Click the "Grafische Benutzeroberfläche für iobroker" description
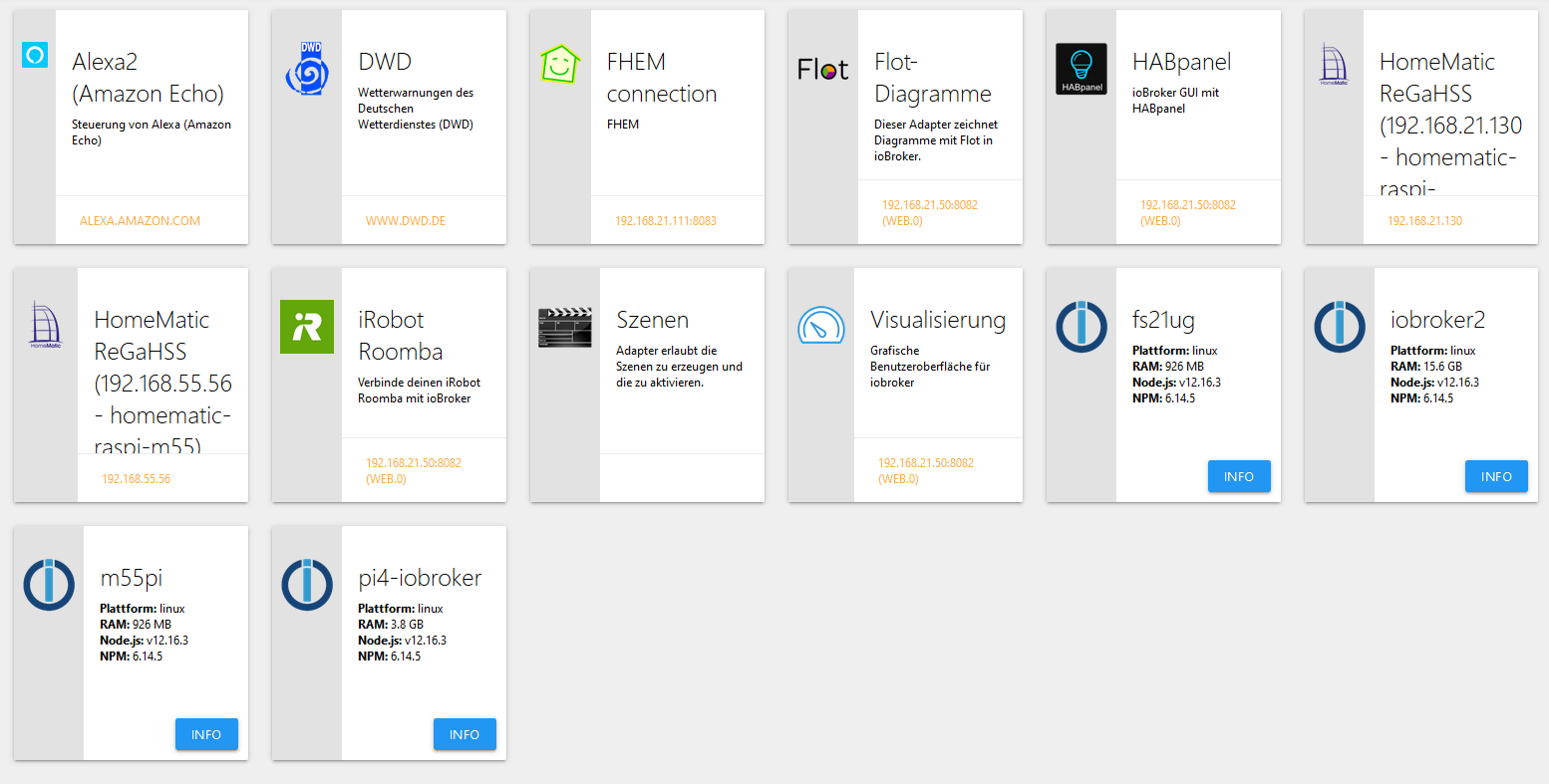This screenshot has width=1549, height=784. point(930,367)
